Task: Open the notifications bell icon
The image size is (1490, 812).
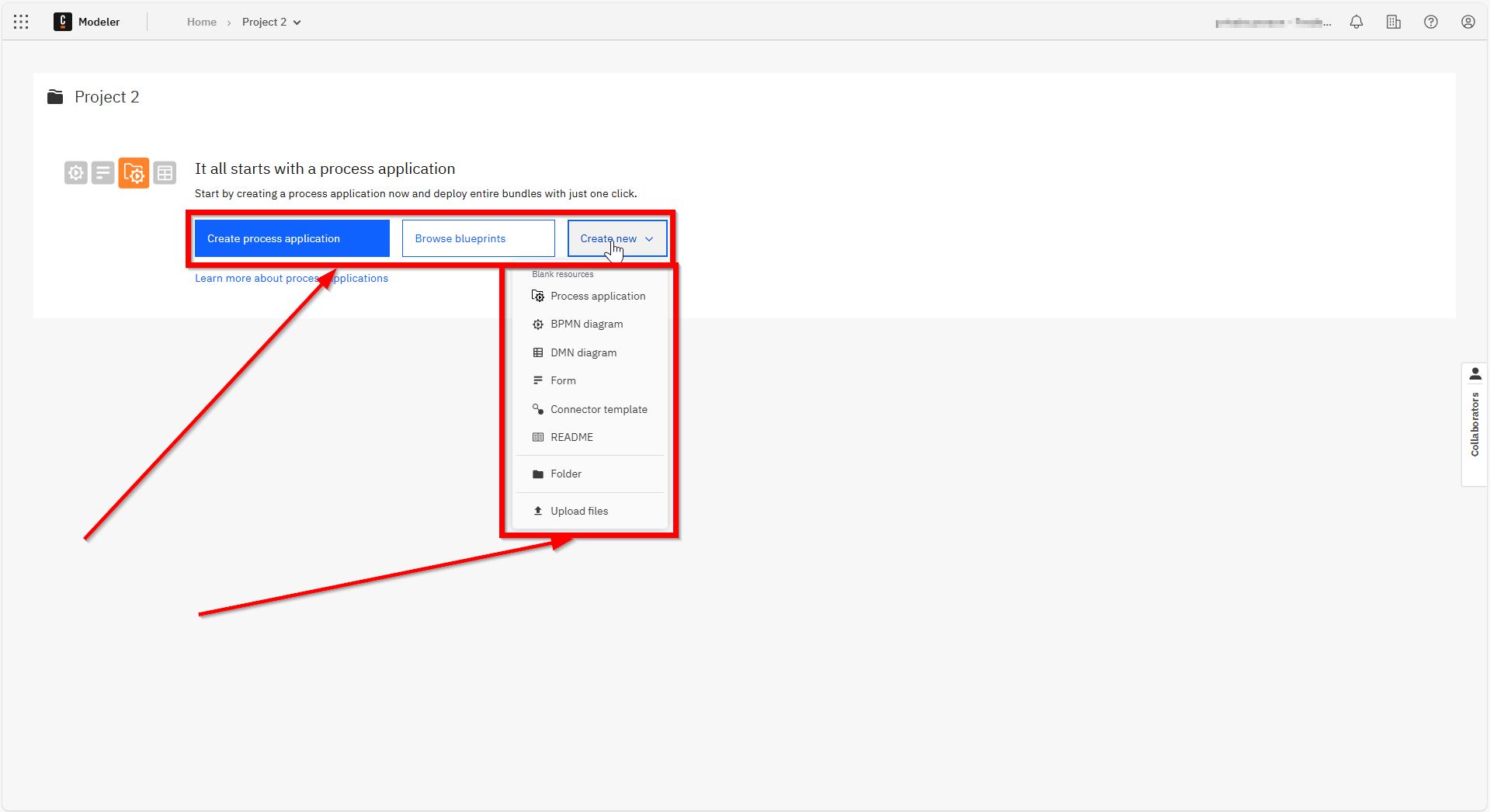Action: (x=1356, y=22)
